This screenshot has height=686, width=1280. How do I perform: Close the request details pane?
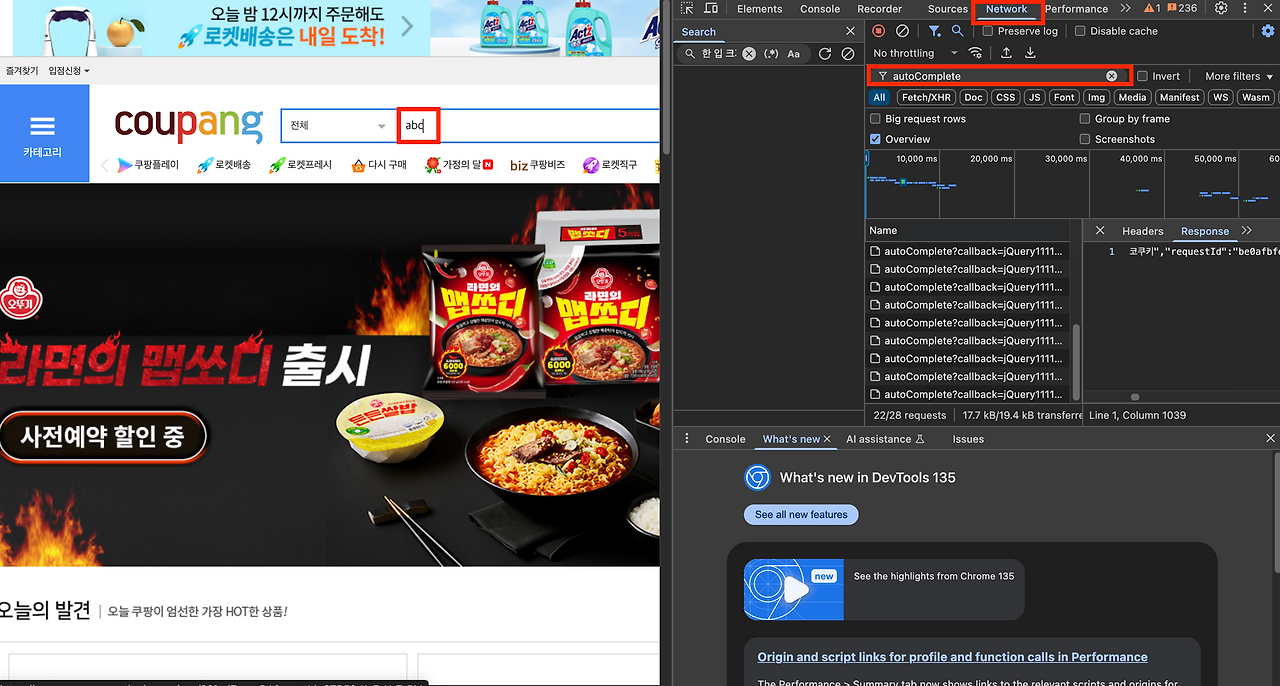point(1100,231)
